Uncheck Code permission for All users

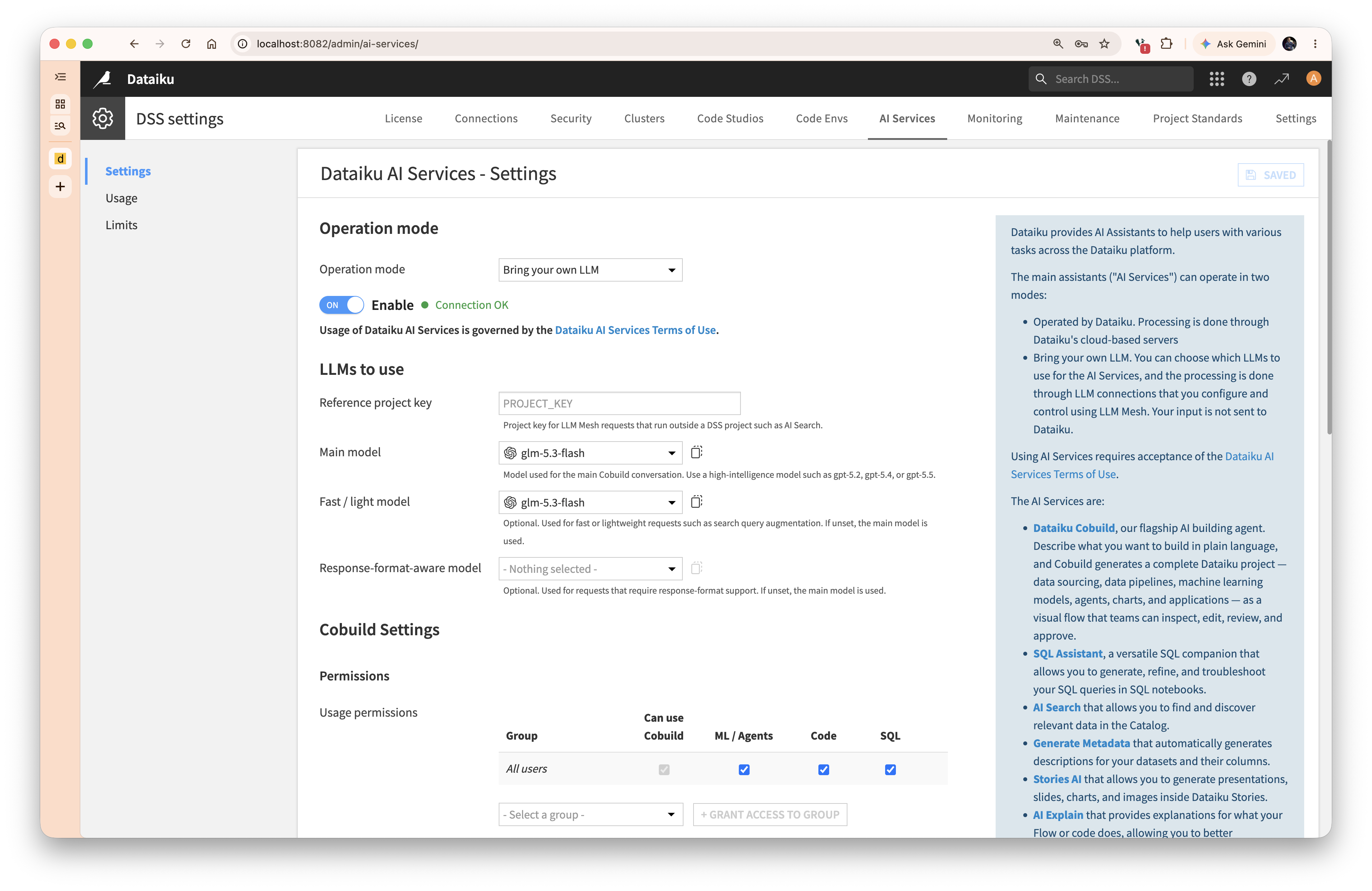823,769
